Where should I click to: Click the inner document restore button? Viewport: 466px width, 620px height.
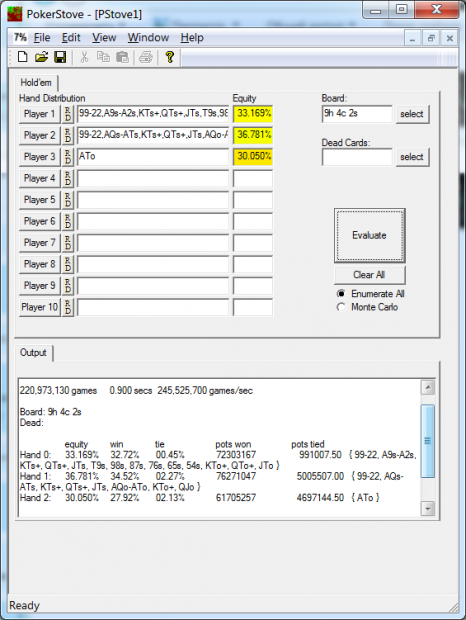pos(431,38)
